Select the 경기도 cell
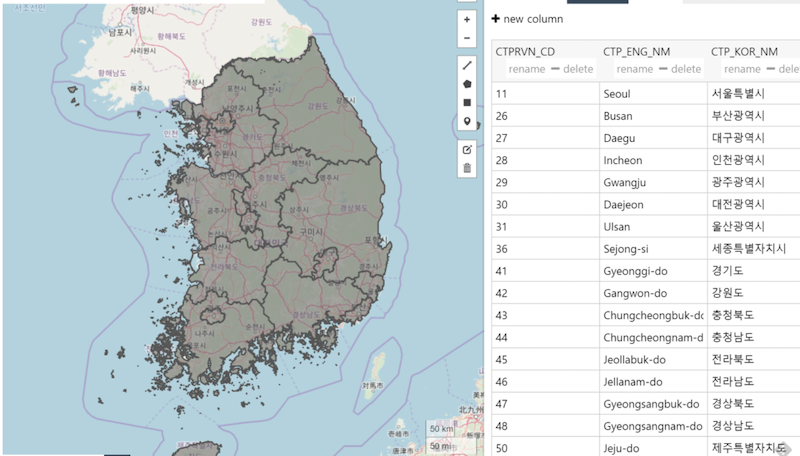 [754, 271]
